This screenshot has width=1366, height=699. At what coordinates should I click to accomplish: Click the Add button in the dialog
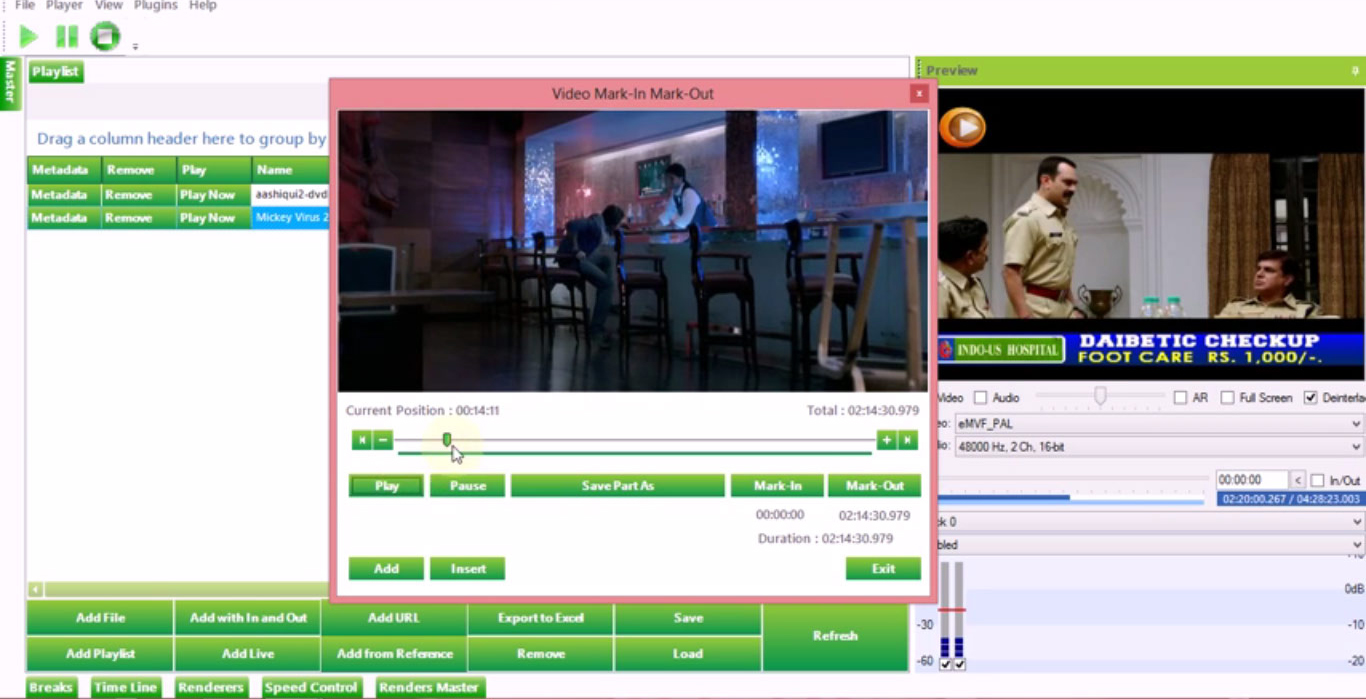386,569
